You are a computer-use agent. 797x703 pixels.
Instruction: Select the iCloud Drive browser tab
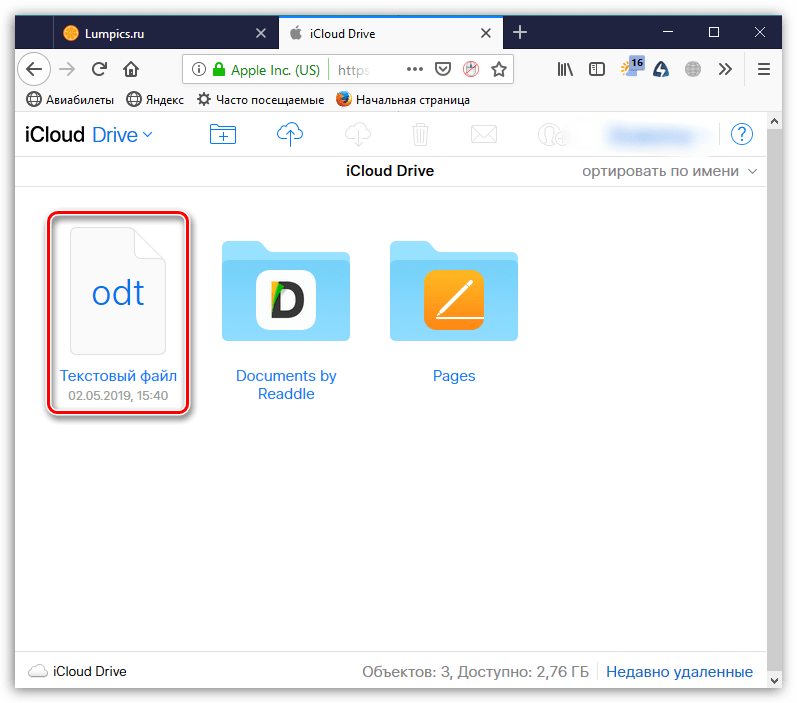(x=391, y=34)
